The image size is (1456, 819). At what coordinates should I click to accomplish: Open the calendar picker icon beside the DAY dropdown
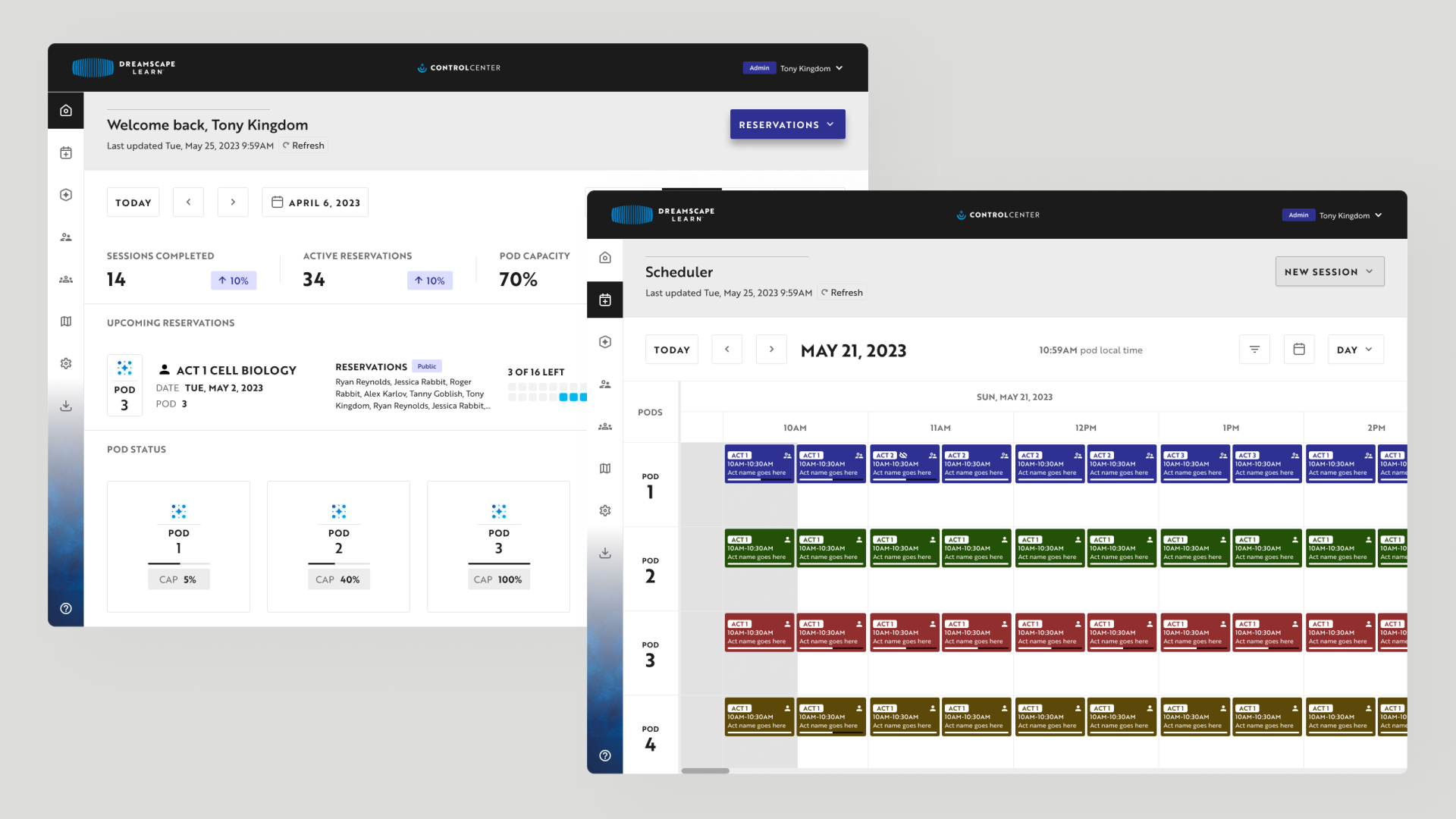click(1298, 350)
